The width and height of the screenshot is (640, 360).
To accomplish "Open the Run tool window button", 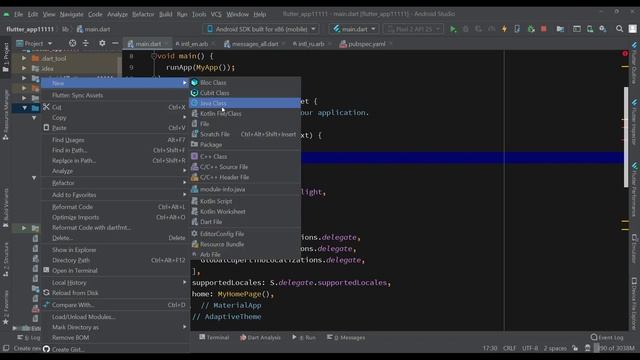I will (304, 338).
